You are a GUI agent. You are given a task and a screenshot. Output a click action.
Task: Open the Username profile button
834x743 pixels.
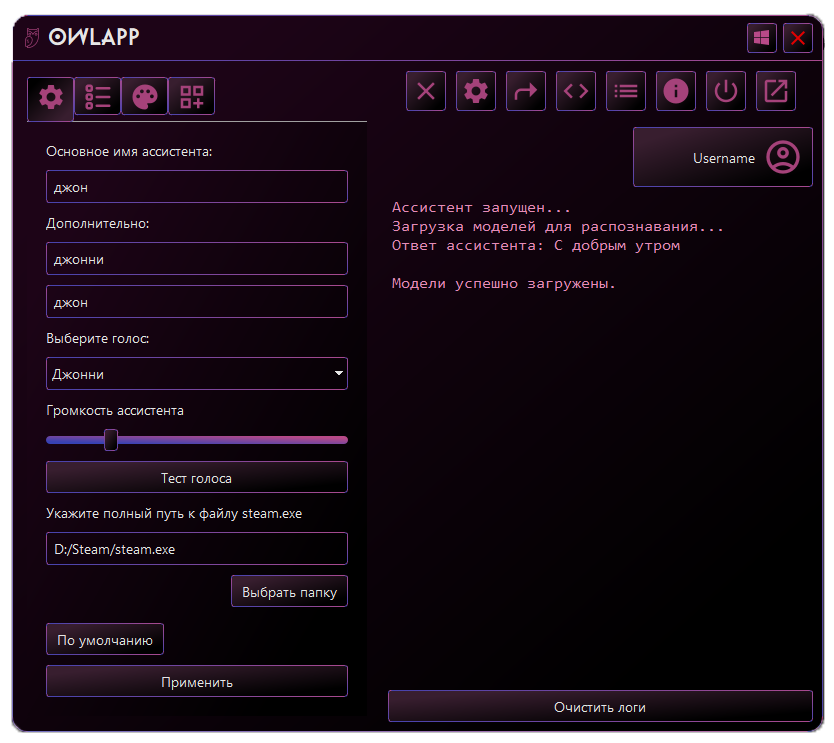click(723, 158)
